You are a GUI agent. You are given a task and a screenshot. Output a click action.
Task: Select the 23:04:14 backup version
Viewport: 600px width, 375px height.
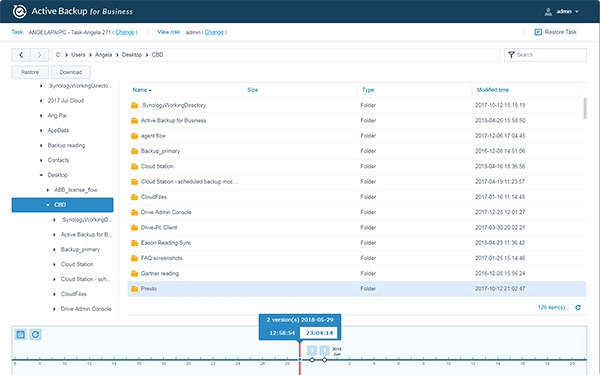point(319,333)
